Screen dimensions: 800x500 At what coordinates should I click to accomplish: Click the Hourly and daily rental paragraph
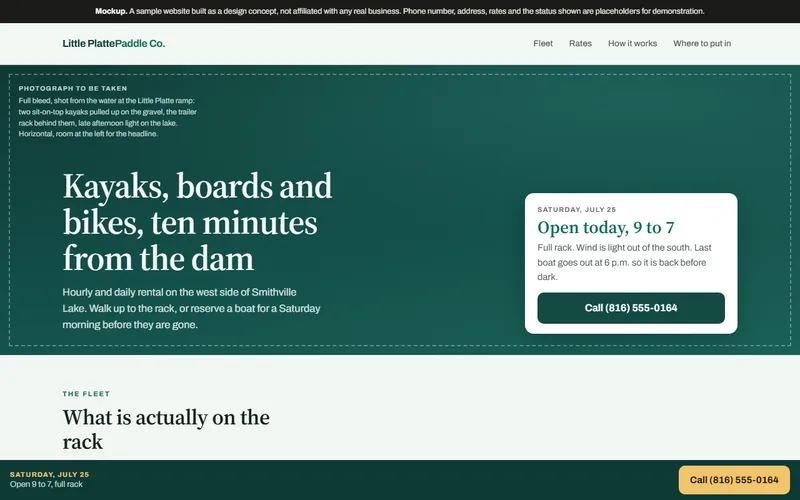[x=191, y=308]
